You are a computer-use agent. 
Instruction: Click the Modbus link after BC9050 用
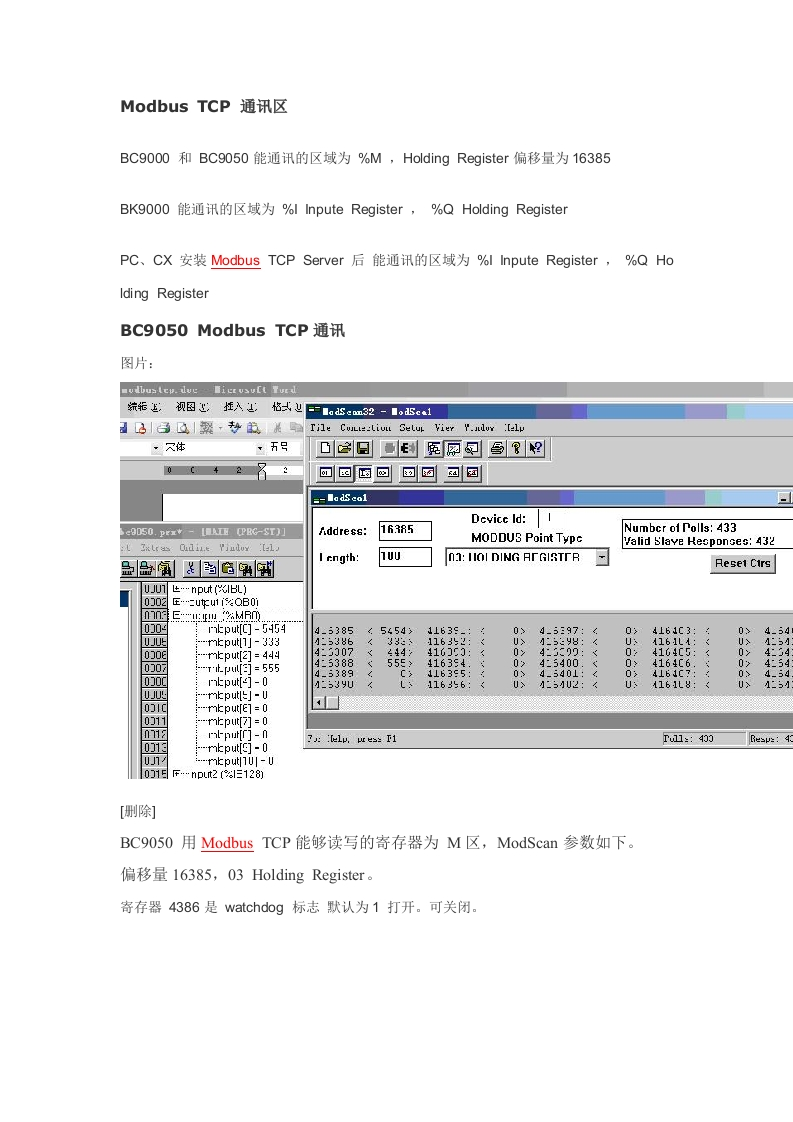pos(227,843)
